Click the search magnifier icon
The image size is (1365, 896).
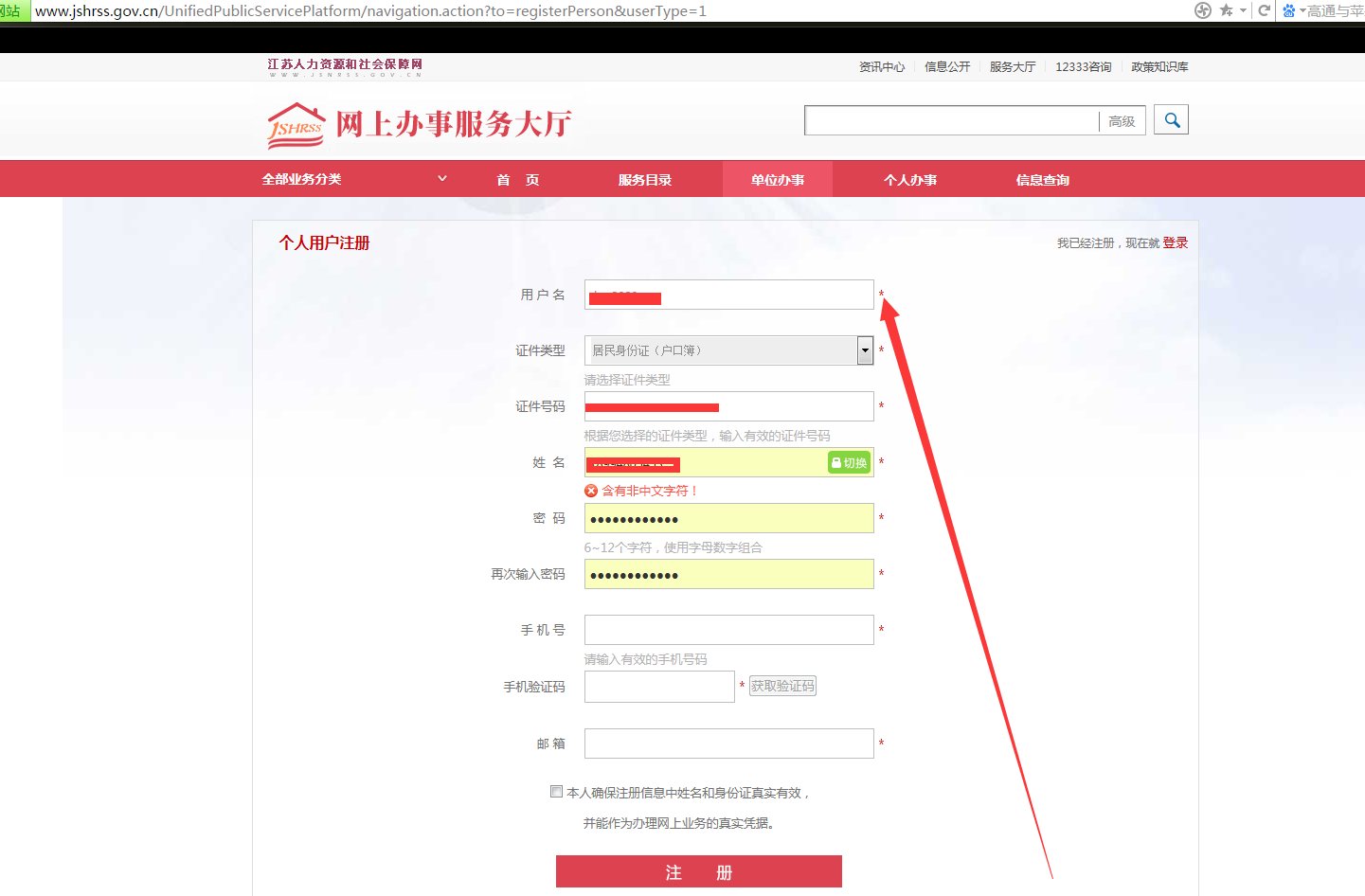click(1171, 119)
